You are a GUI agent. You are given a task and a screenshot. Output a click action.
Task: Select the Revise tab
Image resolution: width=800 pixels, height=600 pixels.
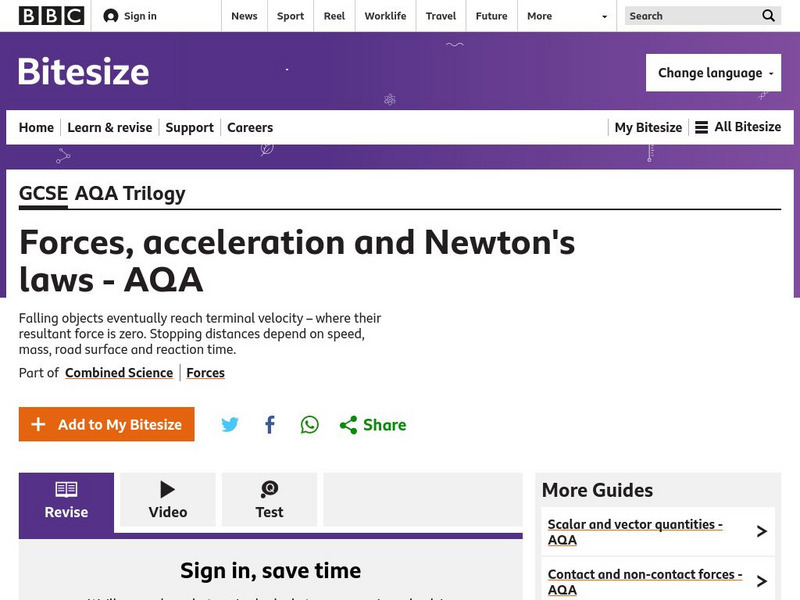click(x=66, y=500)
